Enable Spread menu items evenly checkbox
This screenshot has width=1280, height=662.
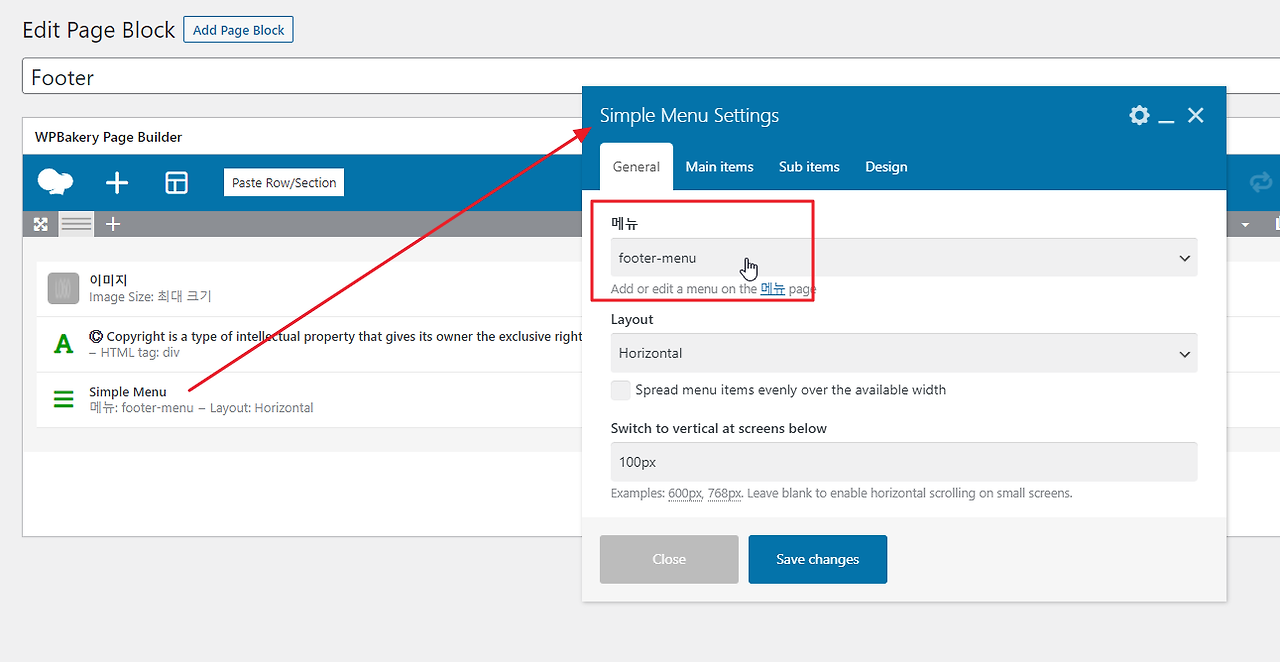[x=621, y=390]
